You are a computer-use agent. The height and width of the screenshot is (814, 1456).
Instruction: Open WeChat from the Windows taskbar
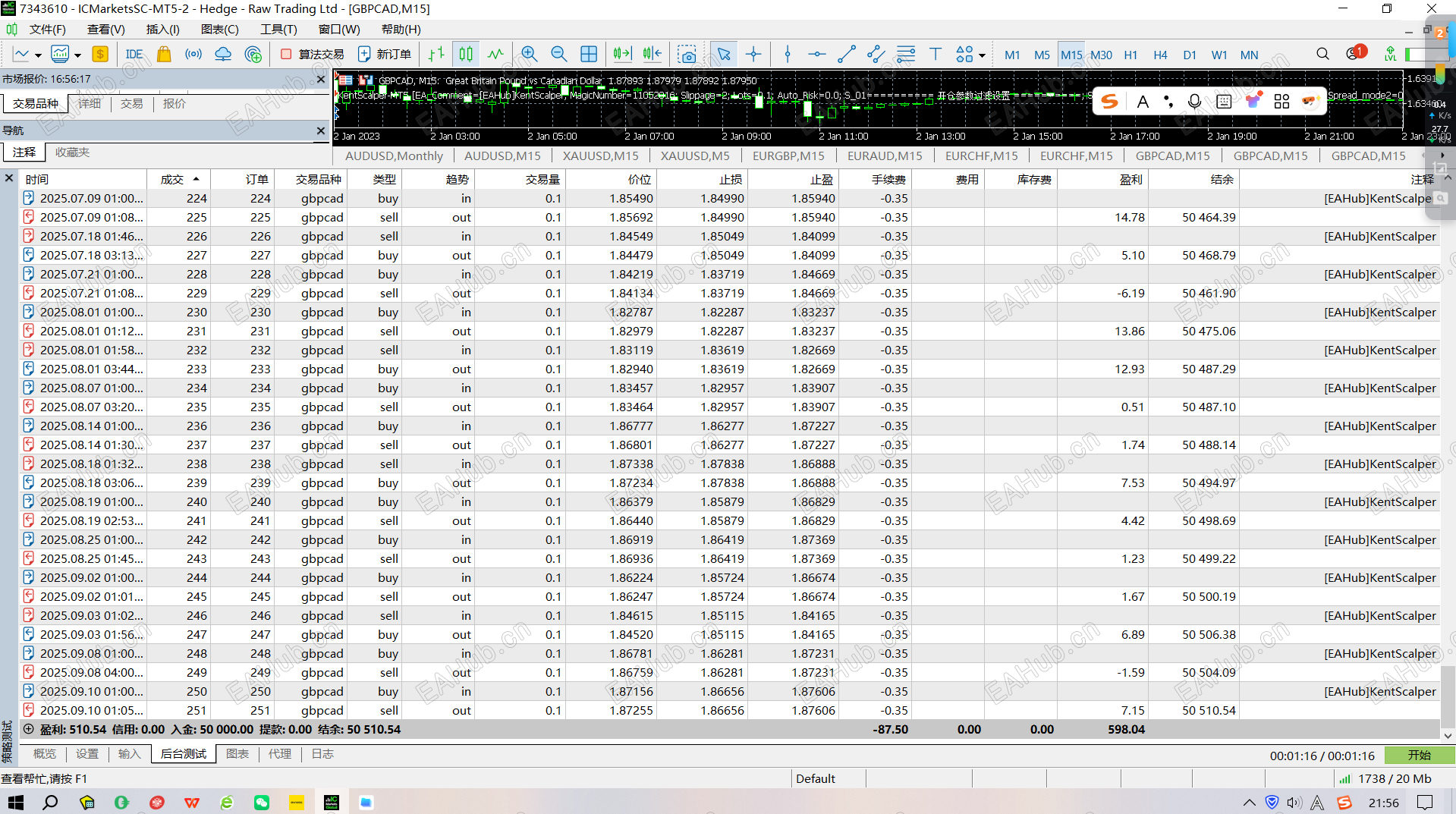262,802
